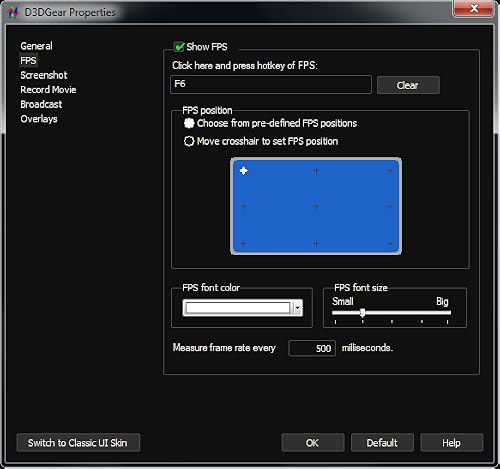Image resolution: width=500 pixels, height=469 pixels.
Task: Open the General settings page
Action: (x=36, y=46)
